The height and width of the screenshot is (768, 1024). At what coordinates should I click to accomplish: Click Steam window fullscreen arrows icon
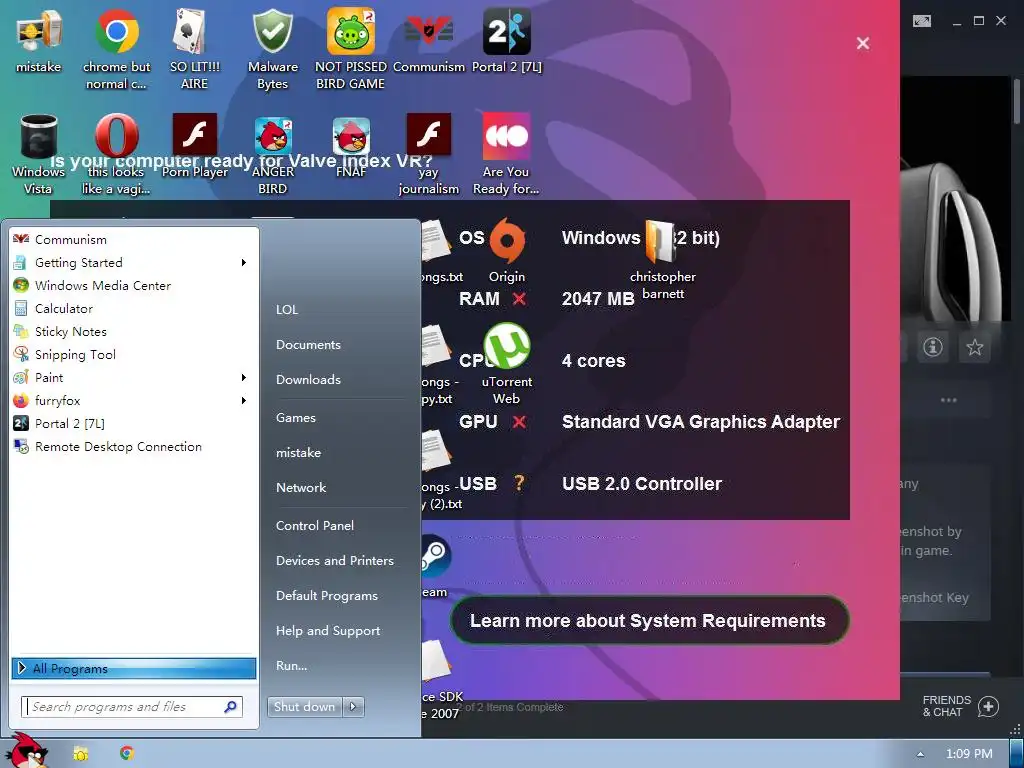[x=921, y=21]
